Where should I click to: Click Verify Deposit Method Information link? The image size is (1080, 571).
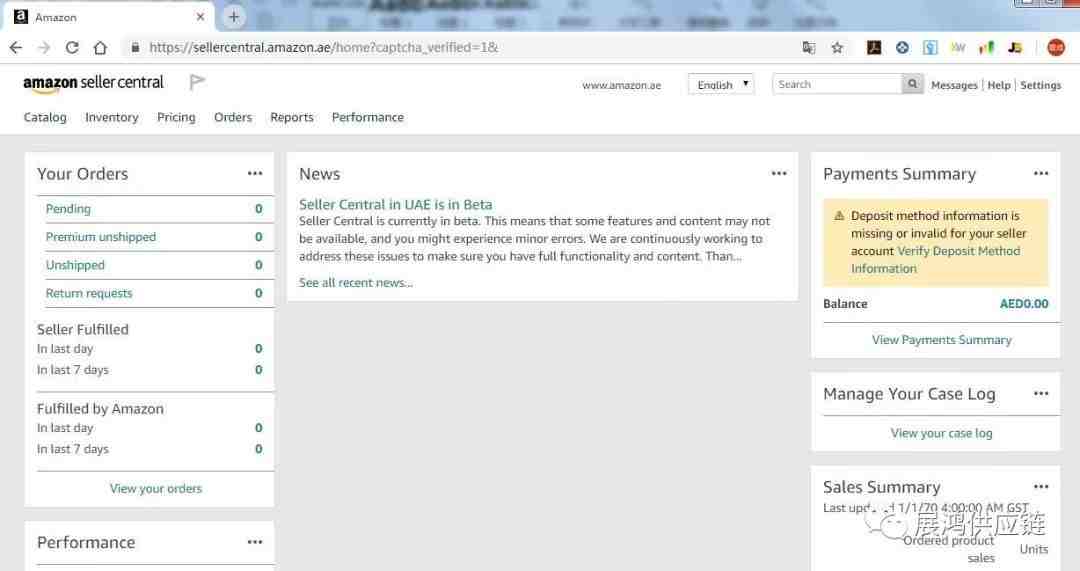pyautogui.click(x=935, y=260)
